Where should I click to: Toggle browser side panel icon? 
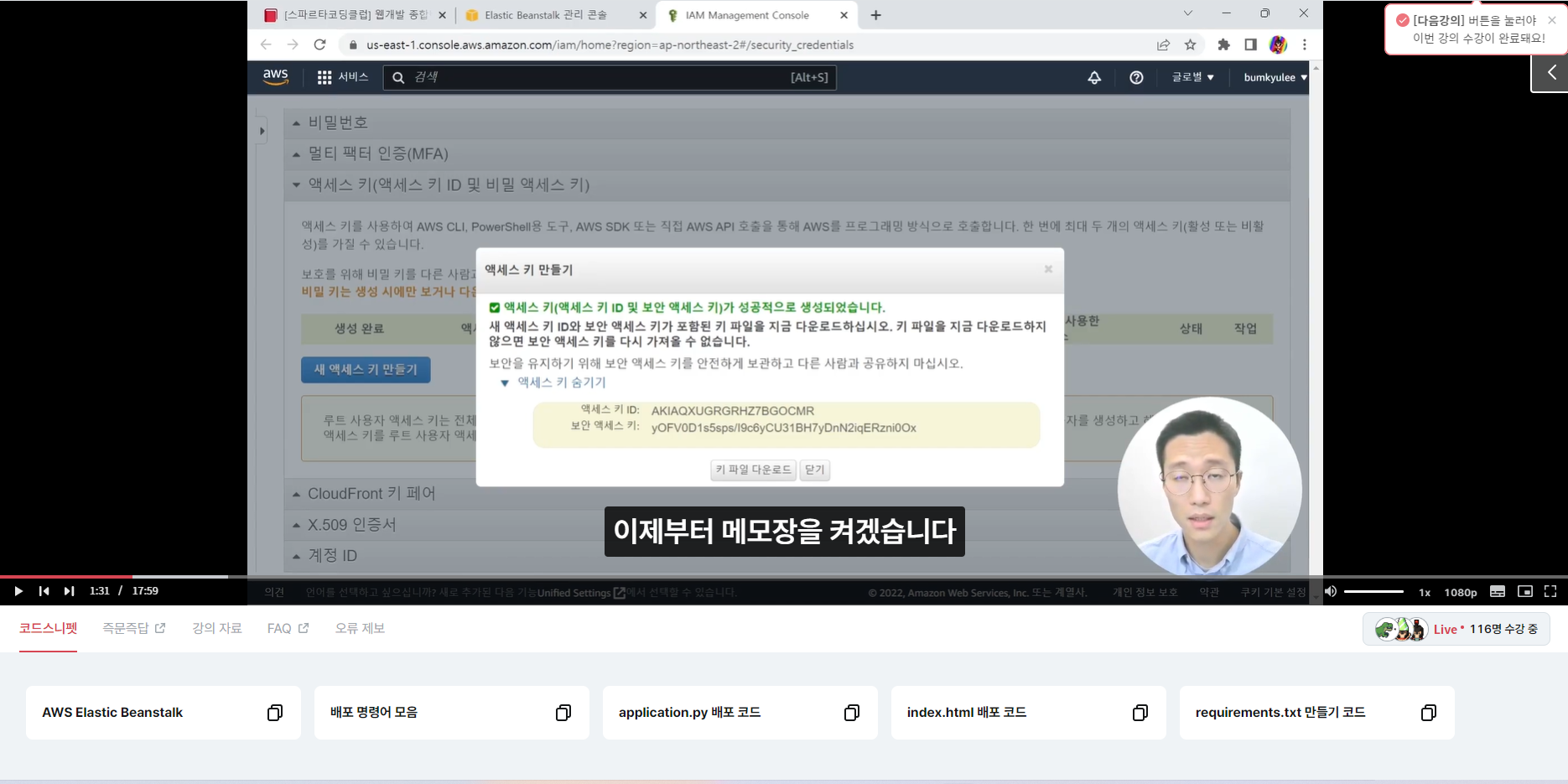(x=1250, y=45)
